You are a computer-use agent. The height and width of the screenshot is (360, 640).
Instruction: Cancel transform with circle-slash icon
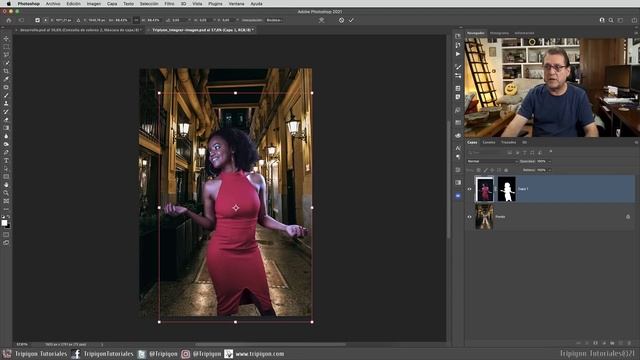[341, 20]
